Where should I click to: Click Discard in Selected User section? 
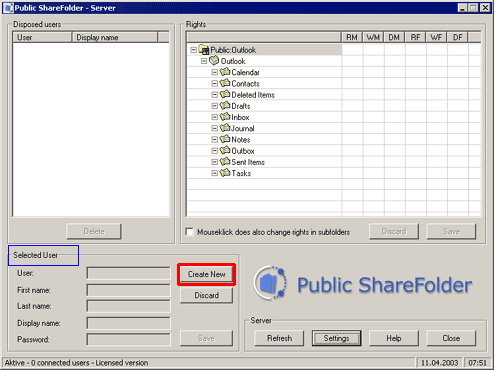click(206, 295)
